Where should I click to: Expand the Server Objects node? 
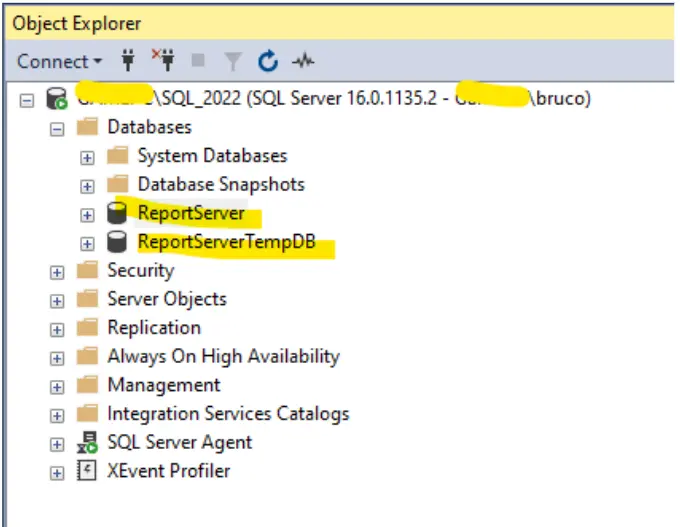pos(57,301)
